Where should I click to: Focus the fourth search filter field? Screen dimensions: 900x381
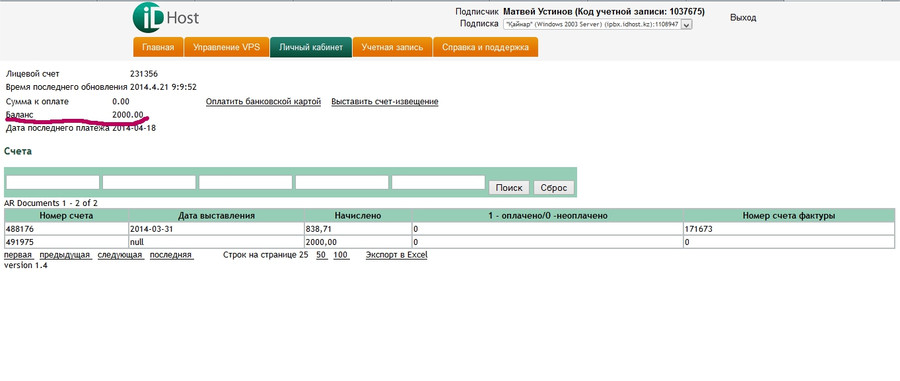click(342, 182)
